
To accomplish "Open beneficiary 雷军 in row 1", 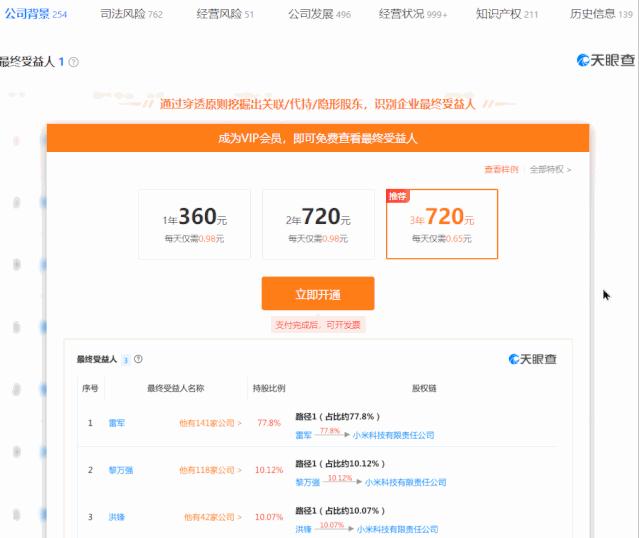I will click(117, 423).
